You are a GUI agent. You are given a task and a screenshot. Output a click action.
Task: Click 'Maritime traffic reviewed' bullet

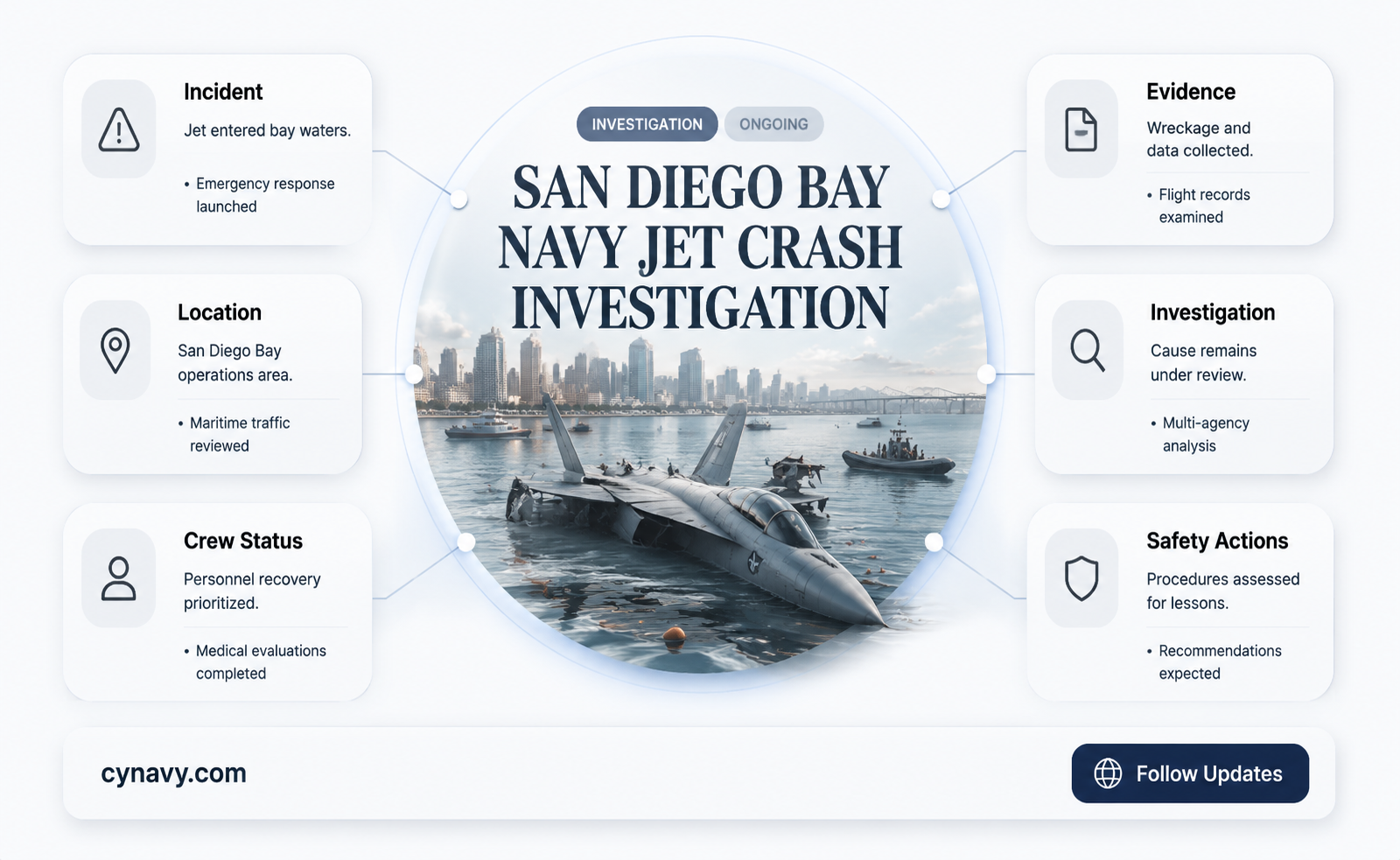point(234,434)
